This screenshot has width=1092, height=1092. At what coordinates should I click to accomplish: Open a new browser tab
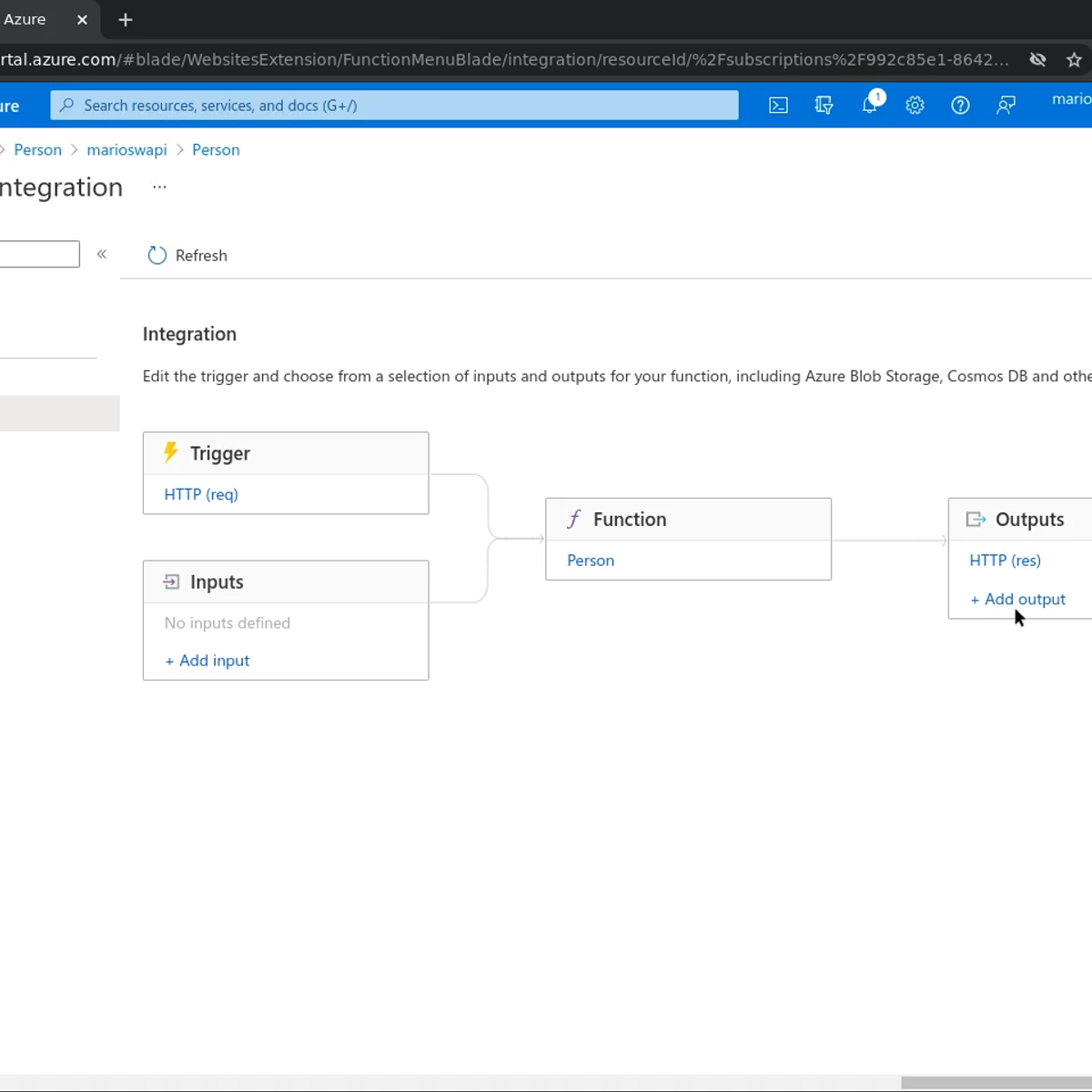[126, 20]
